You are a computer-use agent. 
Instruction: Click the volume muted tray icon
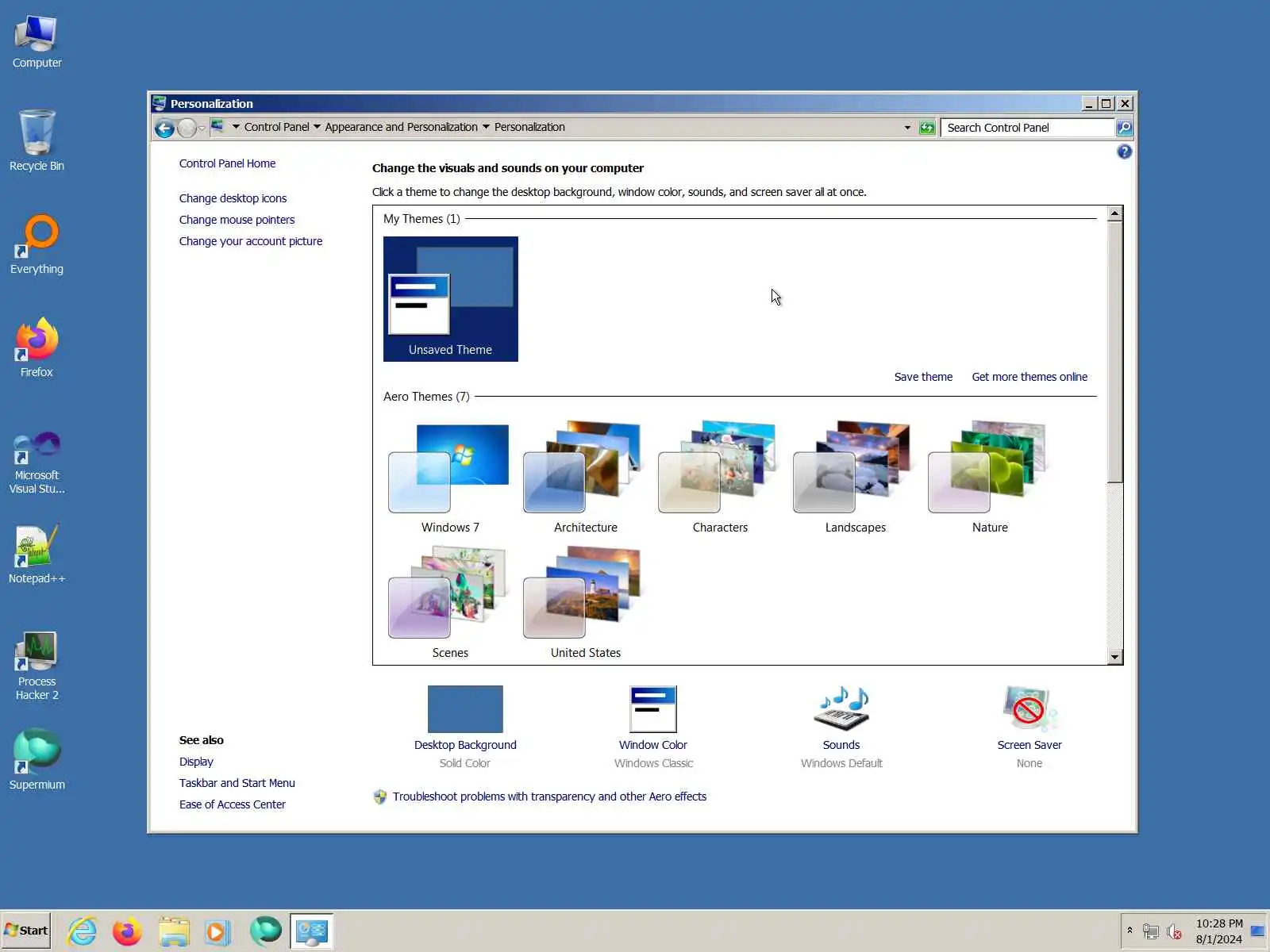[1174, 931]
